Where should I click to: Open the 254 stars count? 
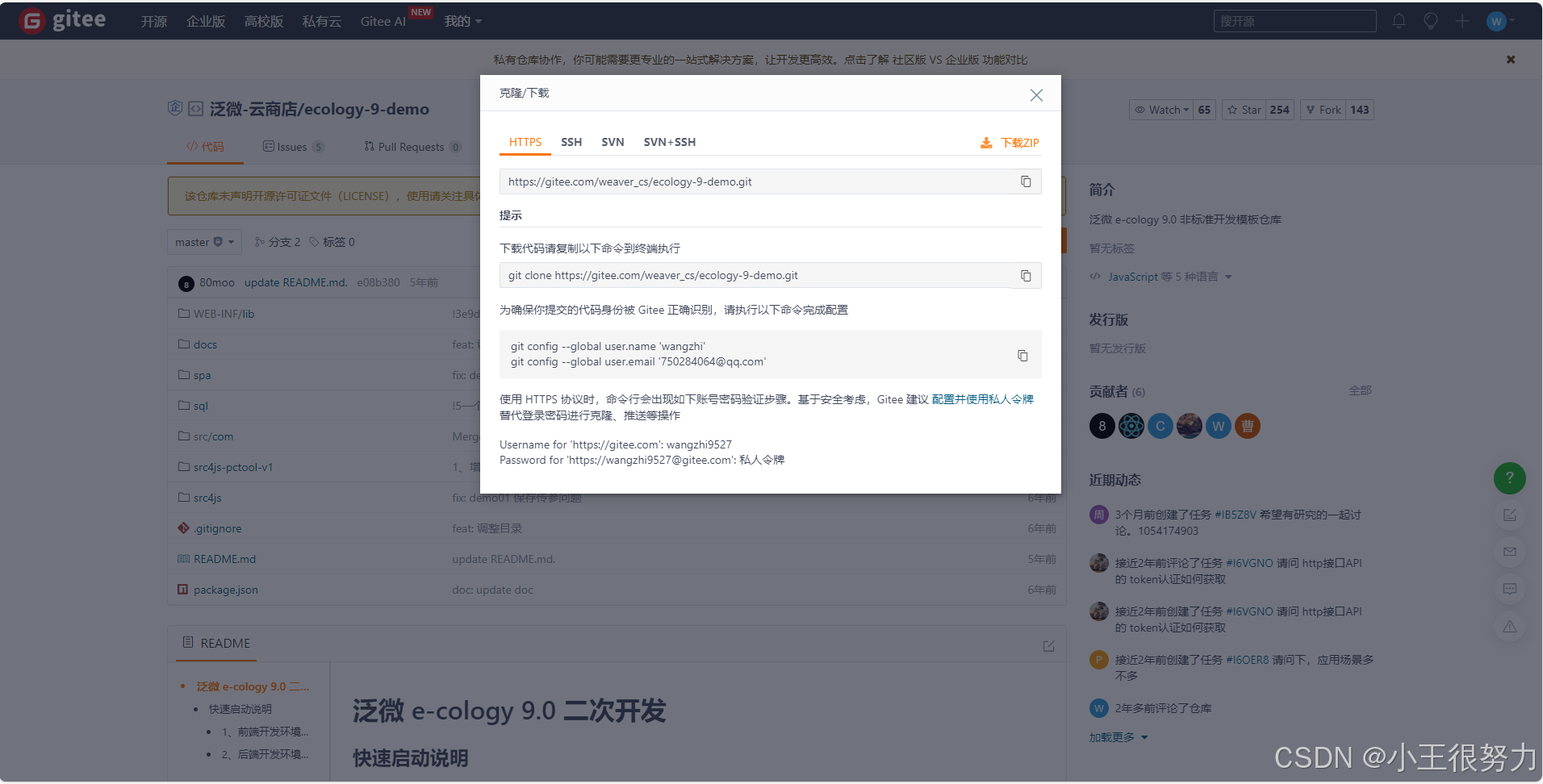click(x=1279, y=110)
